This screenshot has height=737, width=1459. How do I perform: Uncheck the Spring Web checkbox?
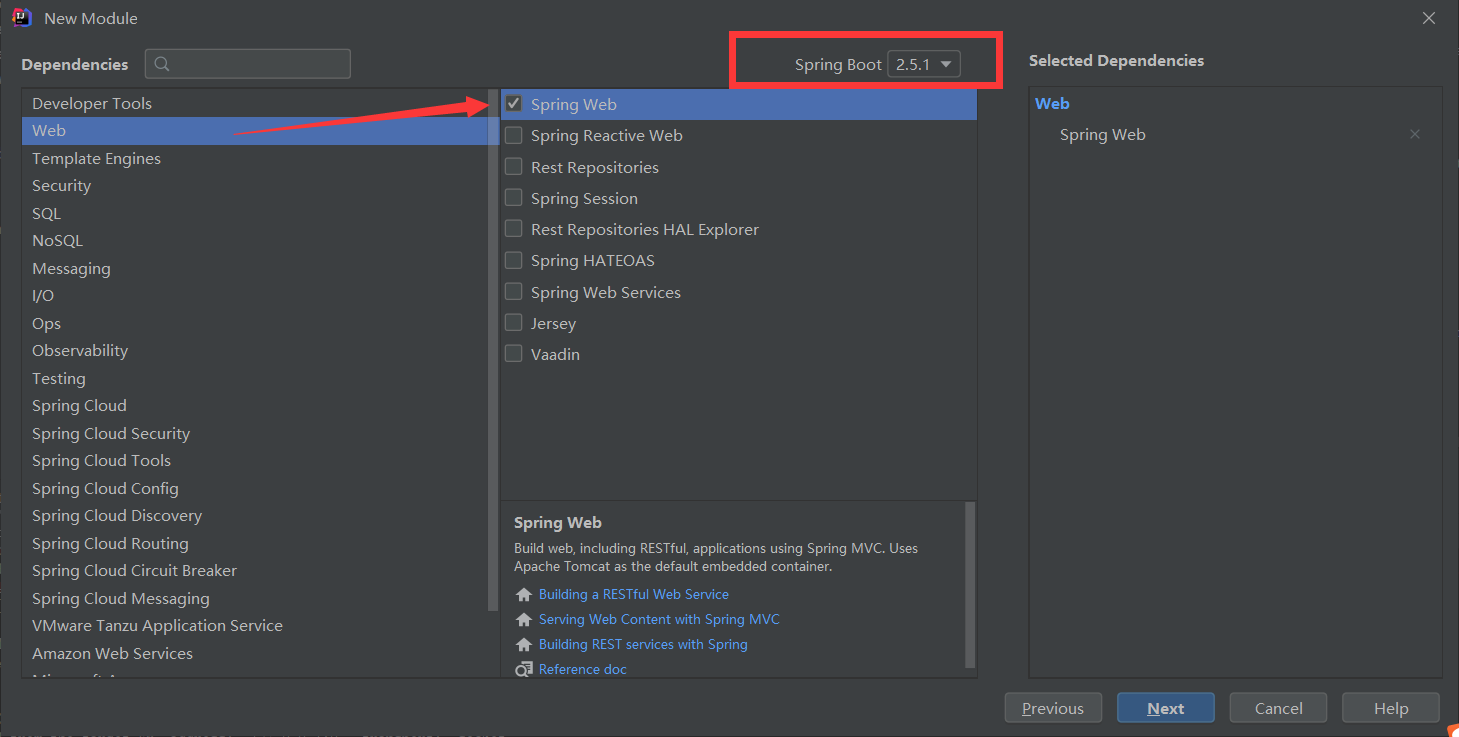tap(514, 103)
